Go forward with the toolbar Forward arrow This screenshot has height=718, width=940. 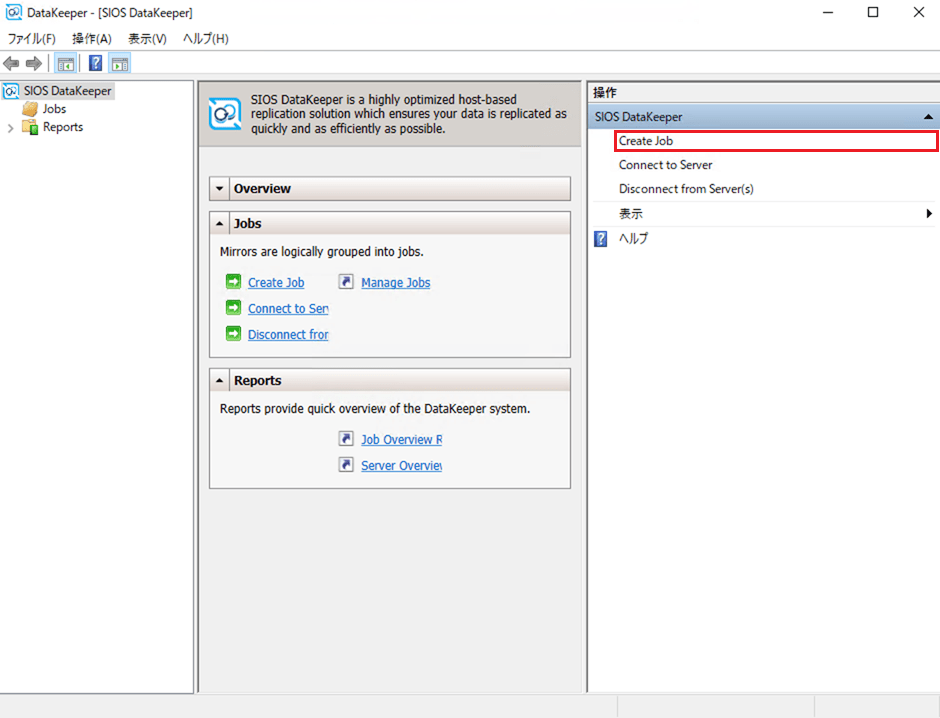click(34, 64)
